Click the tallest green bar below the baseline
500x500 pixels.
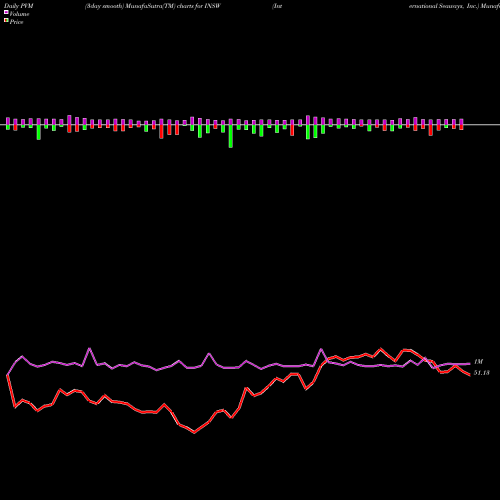231,136
